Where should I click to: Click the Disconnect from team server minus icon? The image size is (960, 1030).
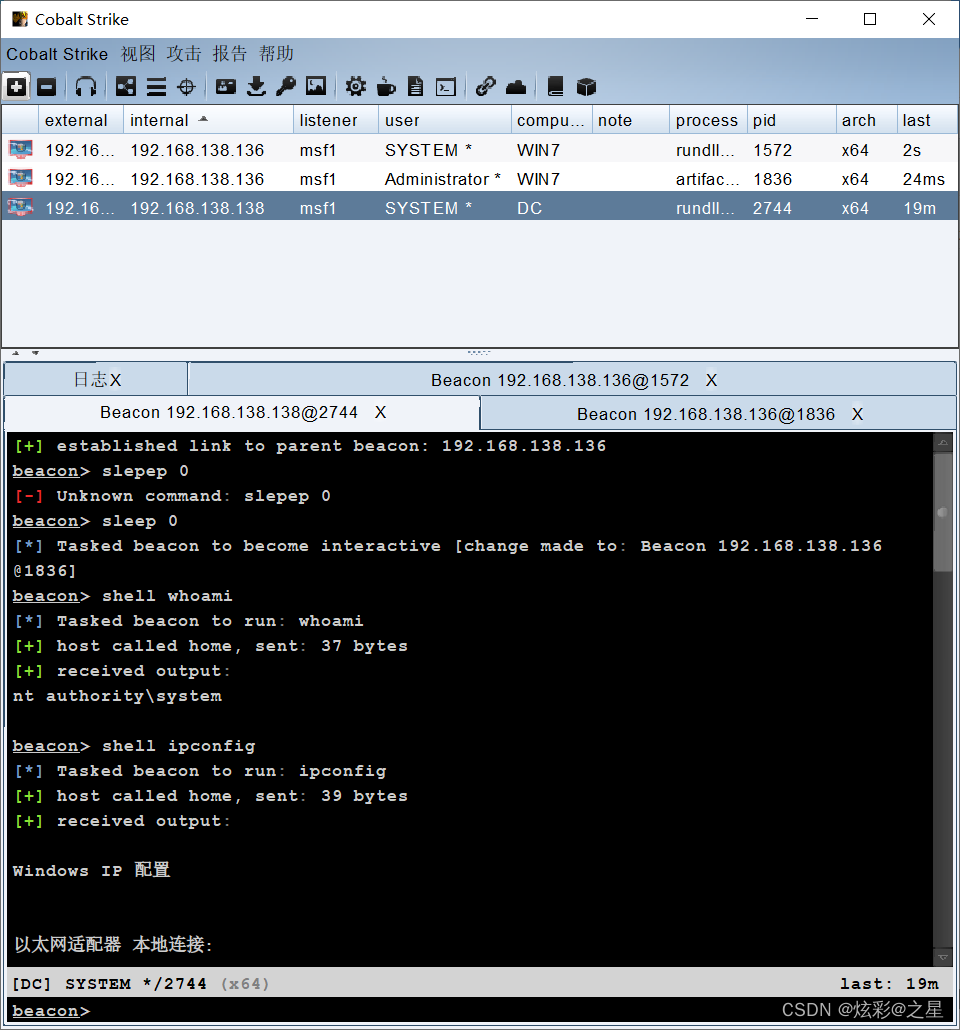pyautogui.click(x=47, y=87)
